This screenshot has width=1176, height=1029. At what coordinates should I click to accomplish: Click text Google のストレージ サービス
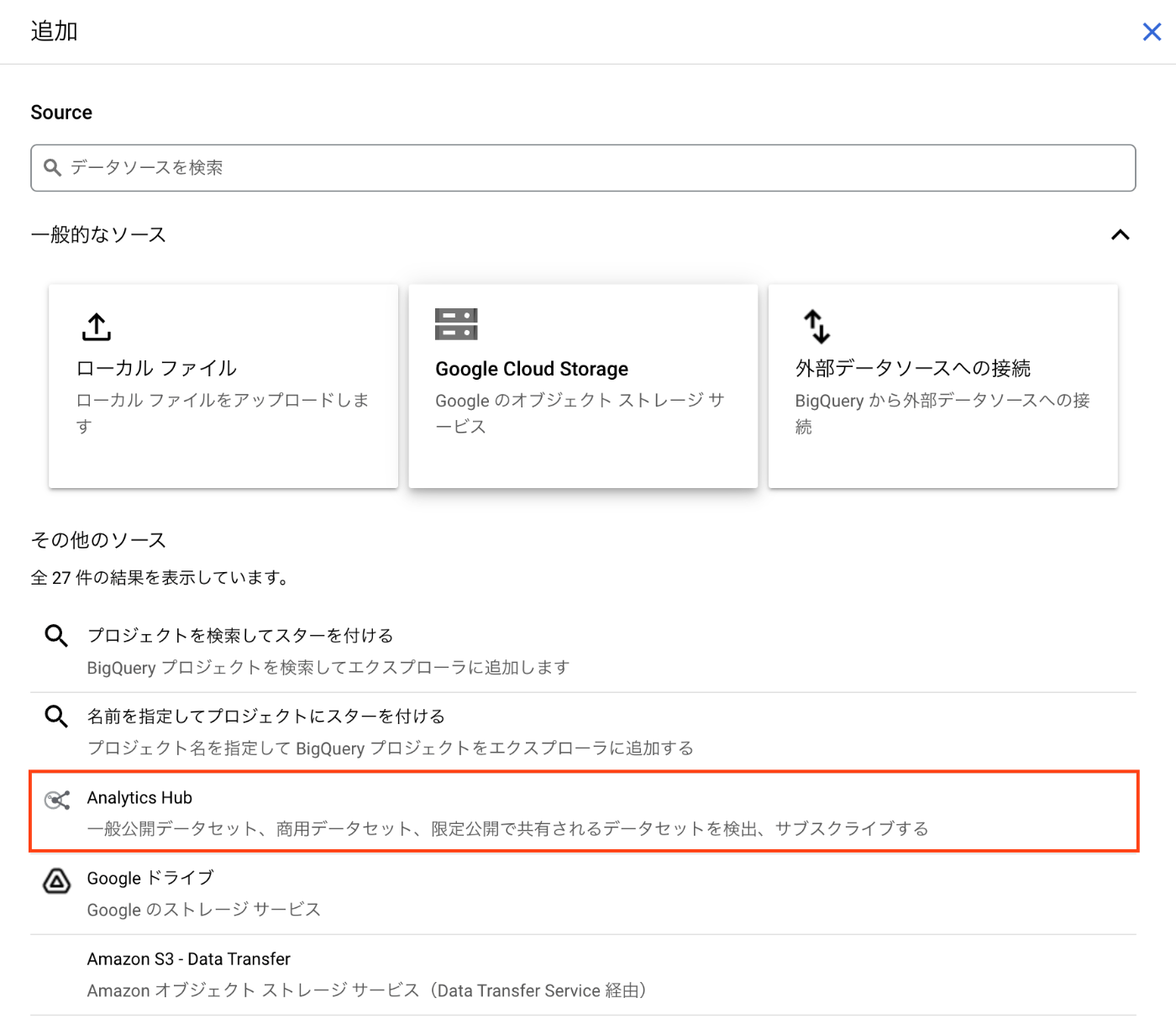tap(204, 910)
